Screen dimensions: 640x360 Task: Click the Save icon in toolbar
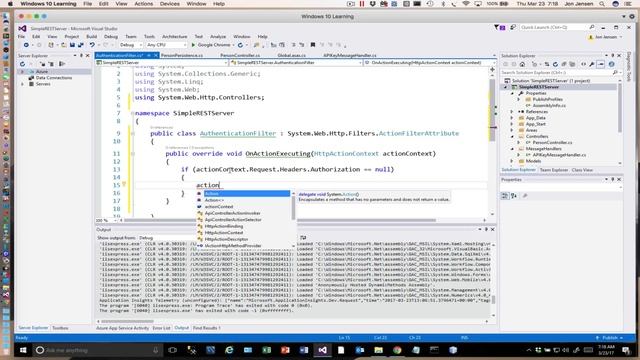pyautogui.click(x=72, y=45)
